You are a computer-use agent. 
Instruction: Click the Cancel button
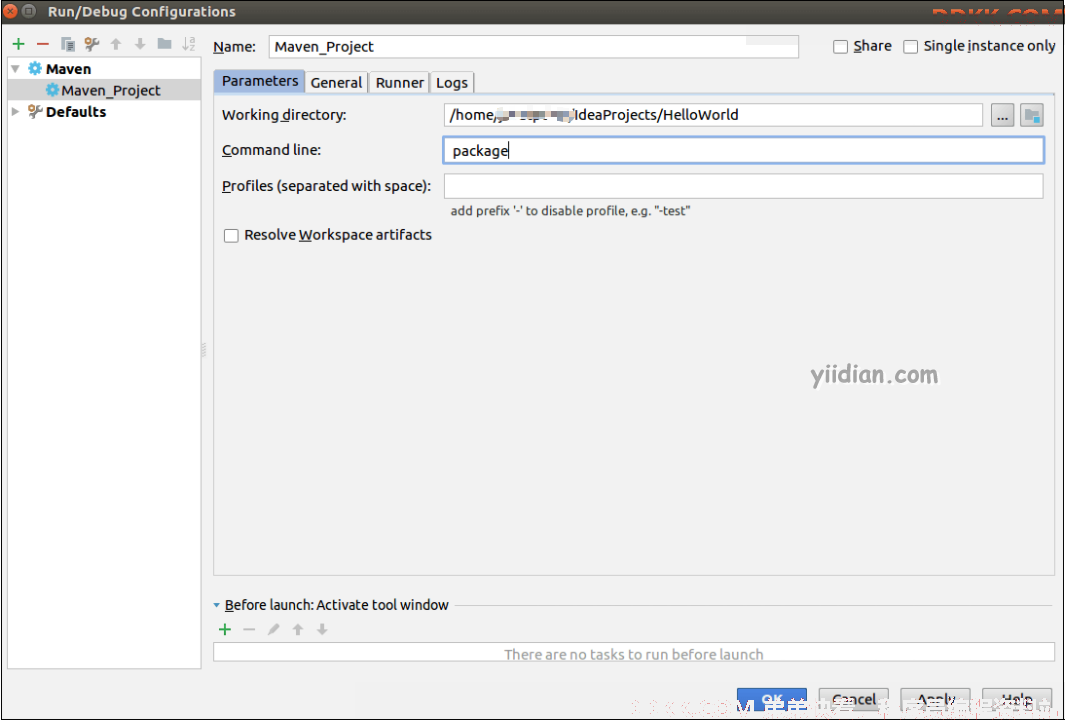pyautogui.click(x=854, y=700)
